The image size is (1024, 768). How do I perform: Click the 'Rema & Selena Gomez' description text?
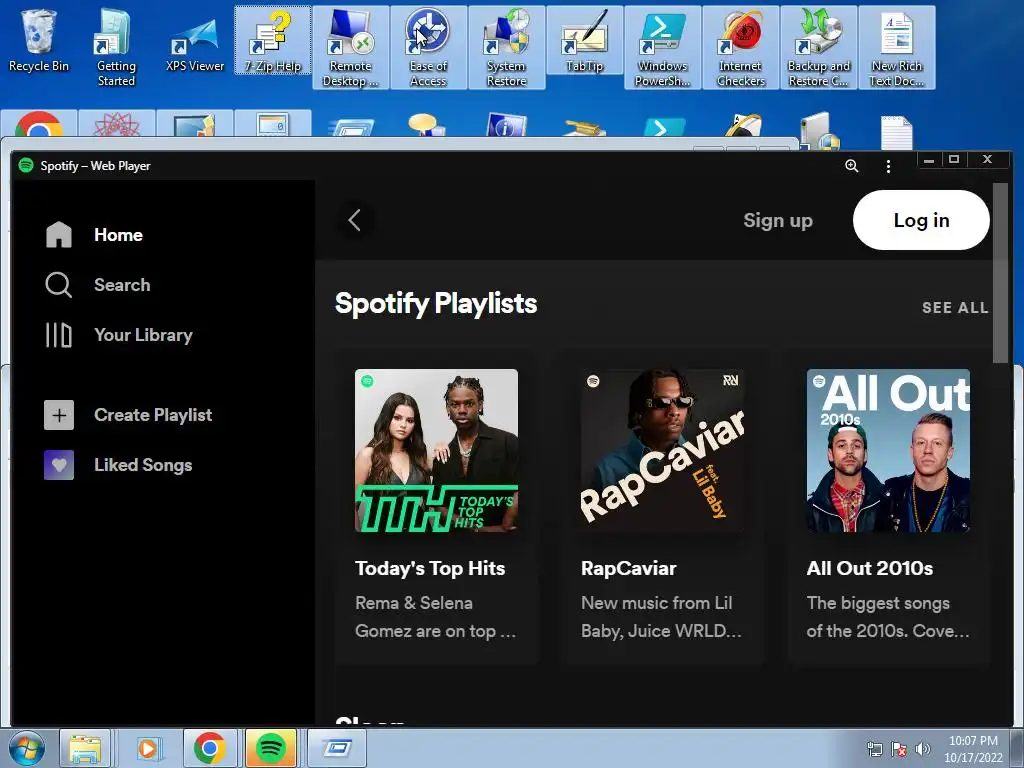click(x=436, y=616)
